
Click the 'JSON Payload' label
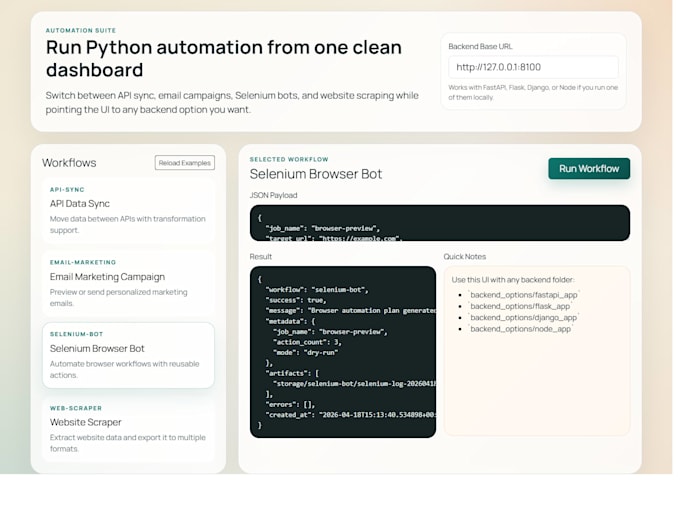coord(273,195)
